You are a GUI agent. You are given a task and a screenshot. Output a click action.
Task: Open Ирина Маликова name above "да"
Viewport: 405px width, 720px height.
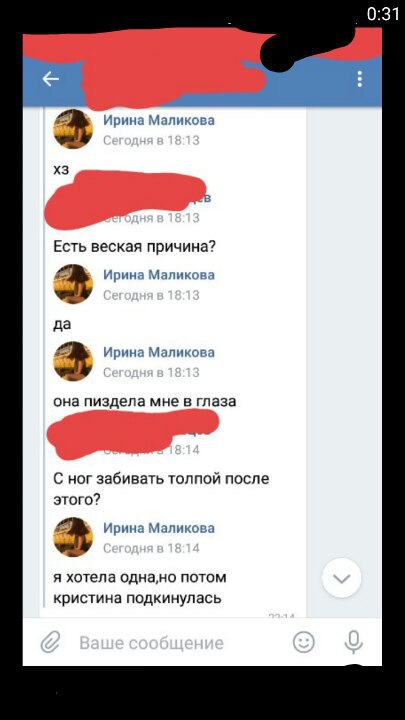click(x=159, y=275)
